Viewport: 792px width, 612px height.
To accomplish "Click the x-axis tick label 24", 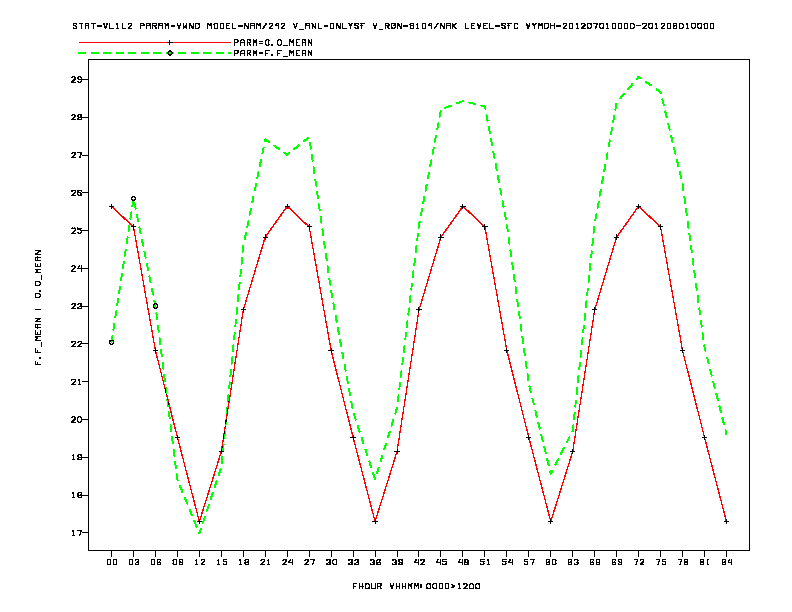I will (287, 562).
